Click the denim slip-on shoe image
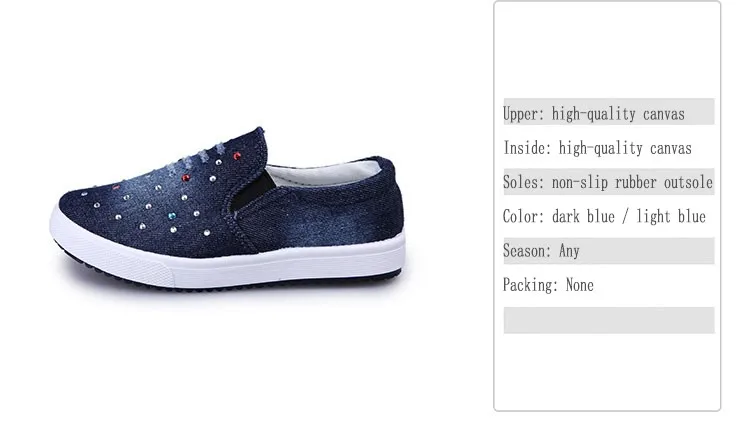750x441 pixels. tap(227, 209)
